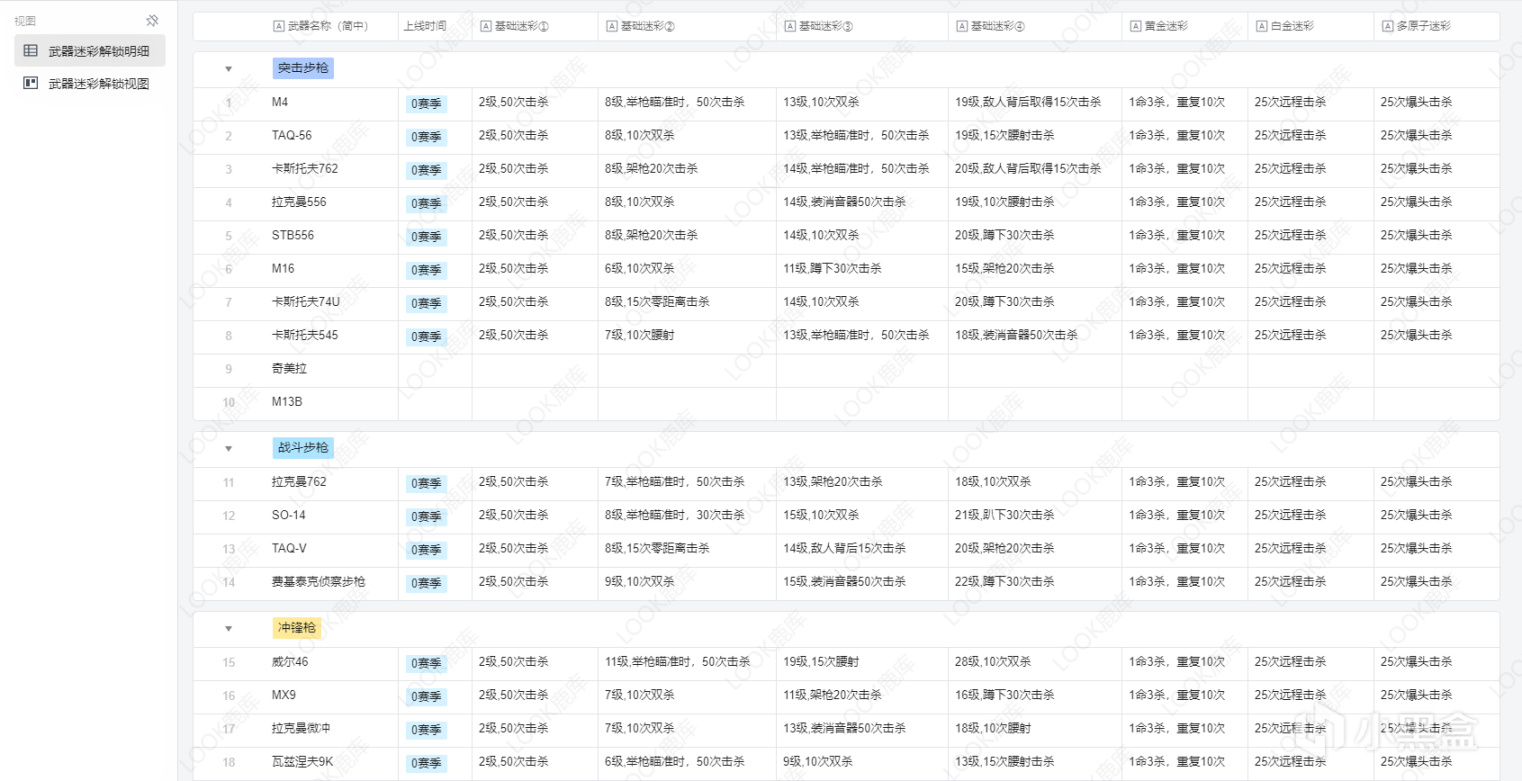Image resolution: width=1522 pixels, height=781 pixels.
Task: Click the grid icon of 武器迷彩解锁明细
Action: tap(31, 50)
